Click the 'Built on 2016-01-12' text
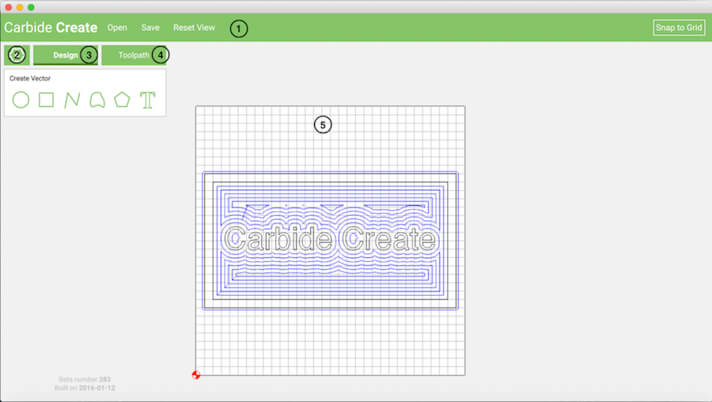Viewport: 712px width, 402px height. click(x=84, y=388)
